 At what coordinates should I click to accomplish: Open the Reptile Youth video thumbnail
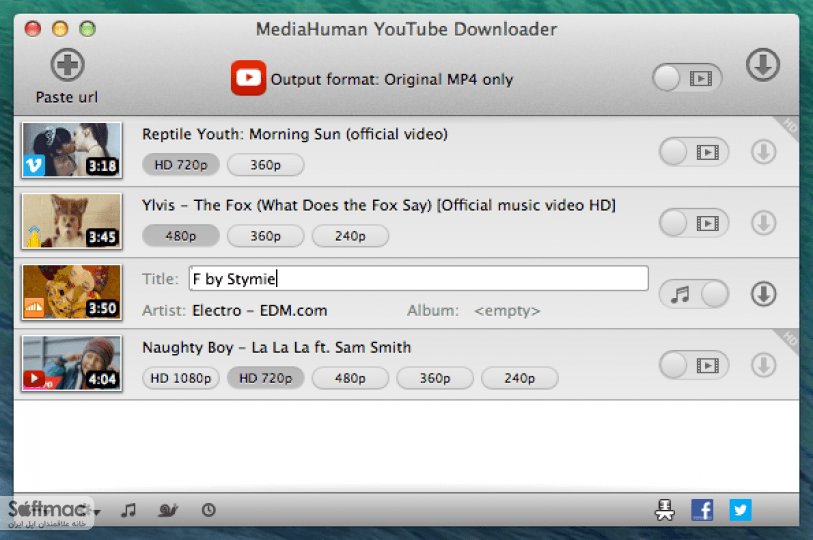click(72, 150)
